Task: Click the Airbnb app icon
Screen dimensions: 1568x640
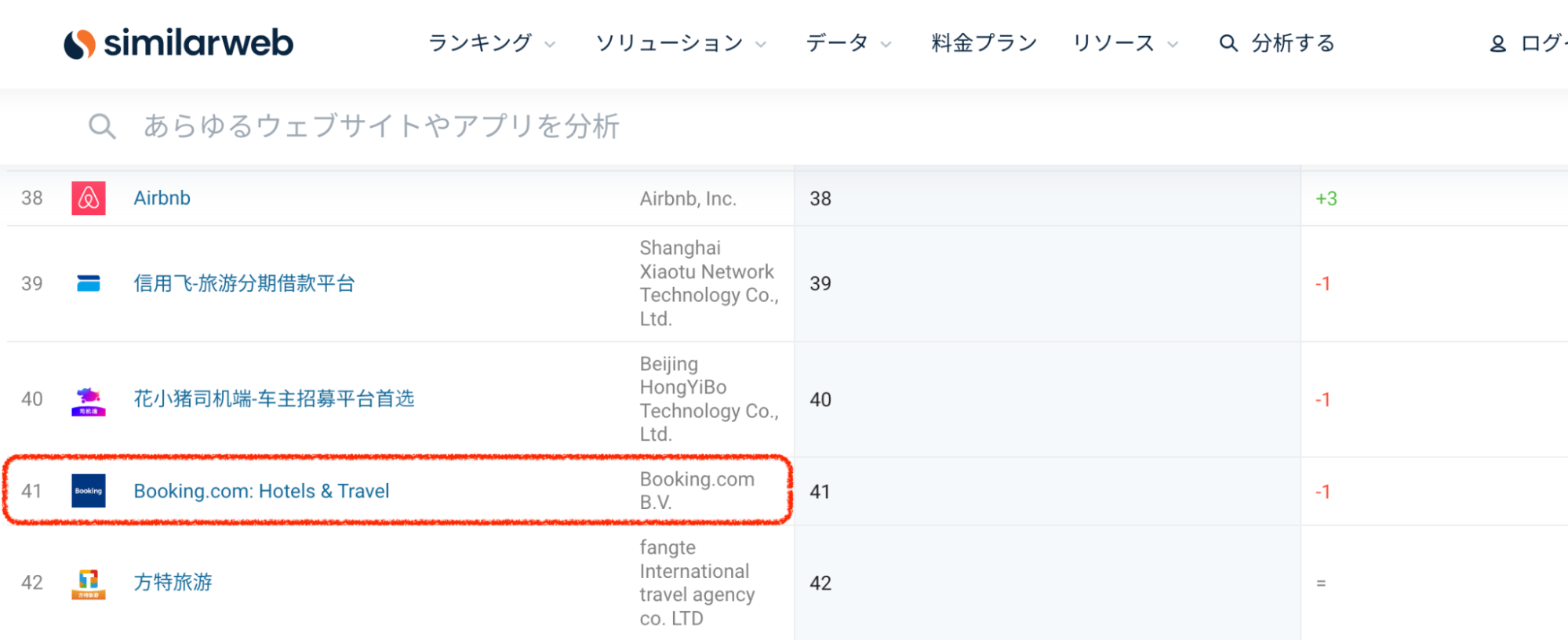Action: 89,198
